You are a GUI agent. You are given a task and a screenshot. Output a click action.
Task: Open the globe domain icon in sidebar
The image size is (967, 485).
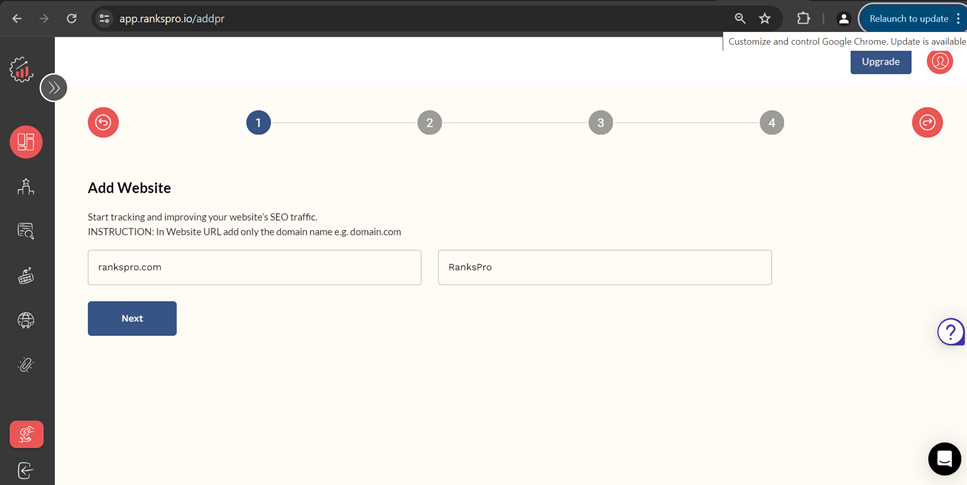[26, 320]
